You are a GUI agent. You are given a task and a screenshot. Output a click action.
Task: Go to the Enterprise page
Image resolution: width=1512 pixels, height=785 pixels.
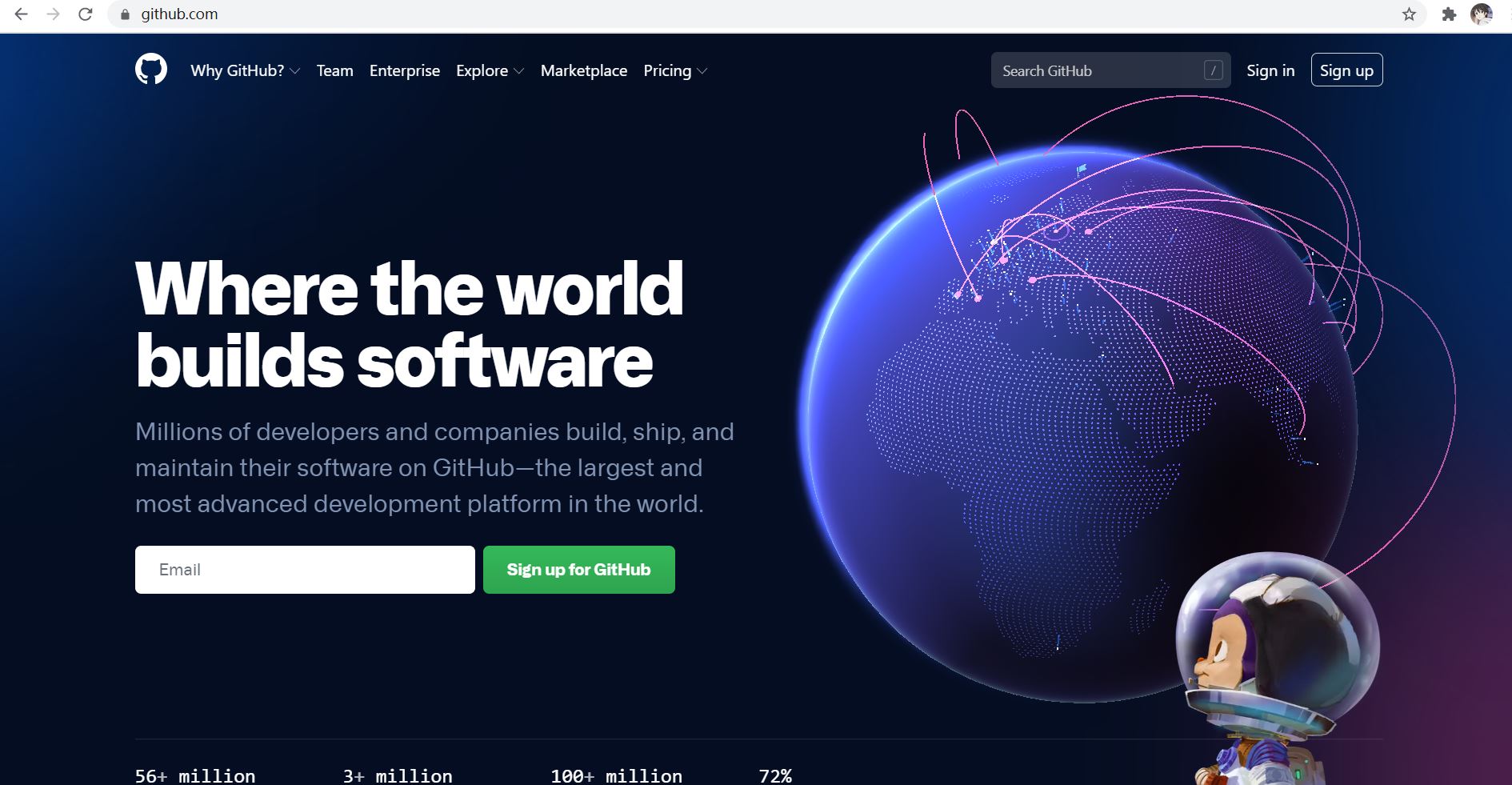click(x=404, y=70)
